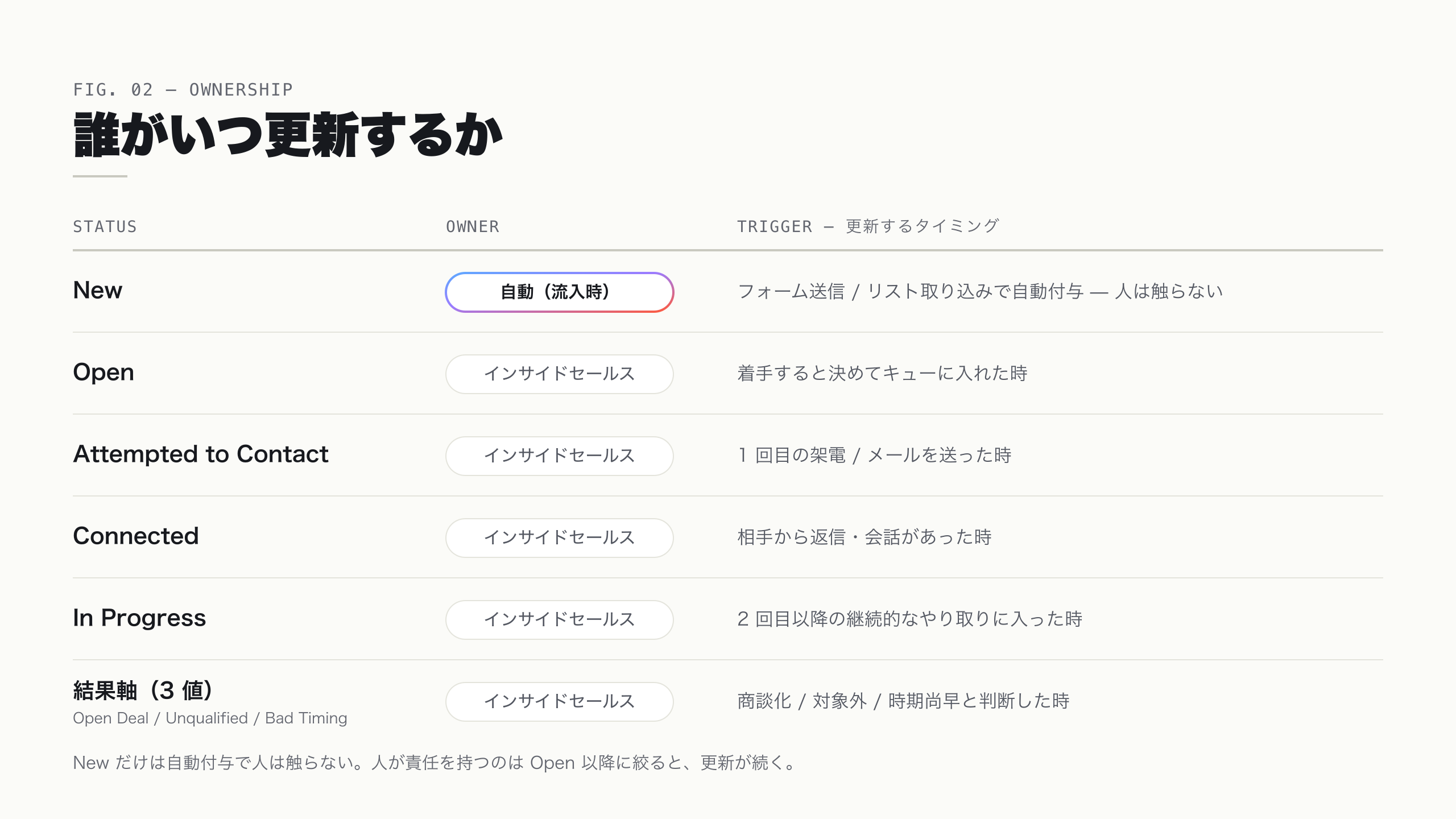Click the heading 誰がいつ更新するか

(x=288, y=135)
